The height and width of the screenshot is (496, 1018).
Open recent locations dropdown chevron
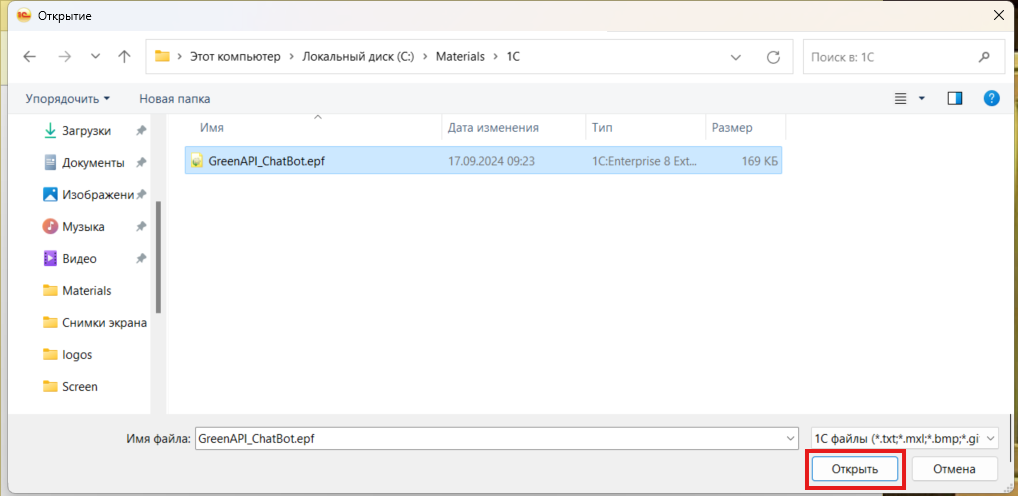[x=96, y=57]
